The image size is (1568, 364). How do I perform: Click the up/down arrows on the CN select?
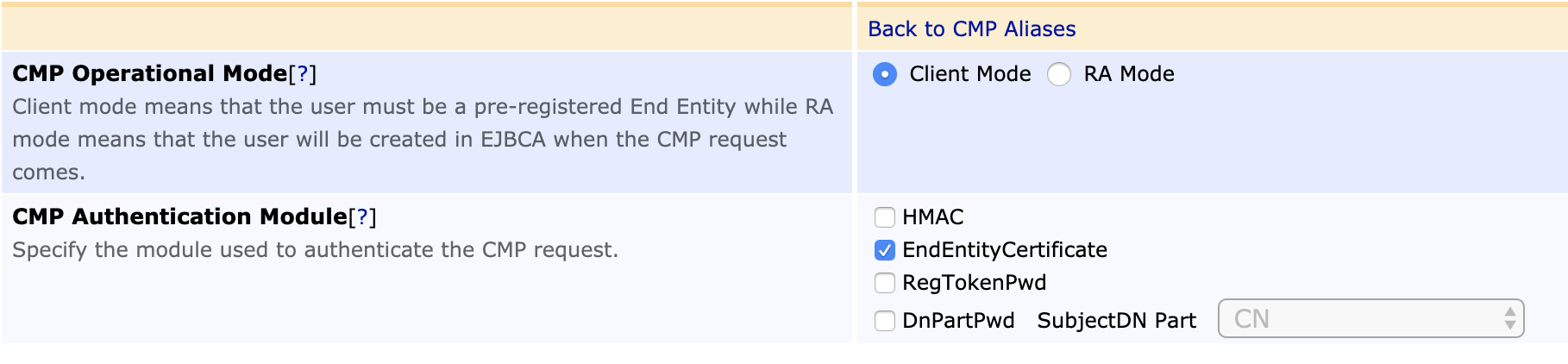tap(1509, 319)
